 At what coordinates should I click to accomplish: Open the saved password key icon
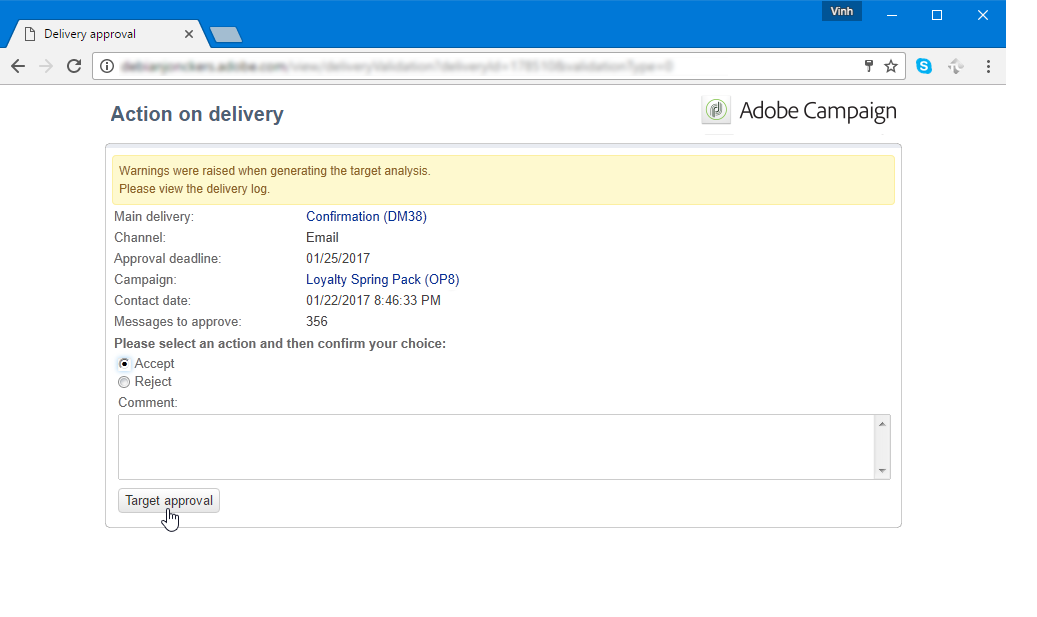pos(869,66)
